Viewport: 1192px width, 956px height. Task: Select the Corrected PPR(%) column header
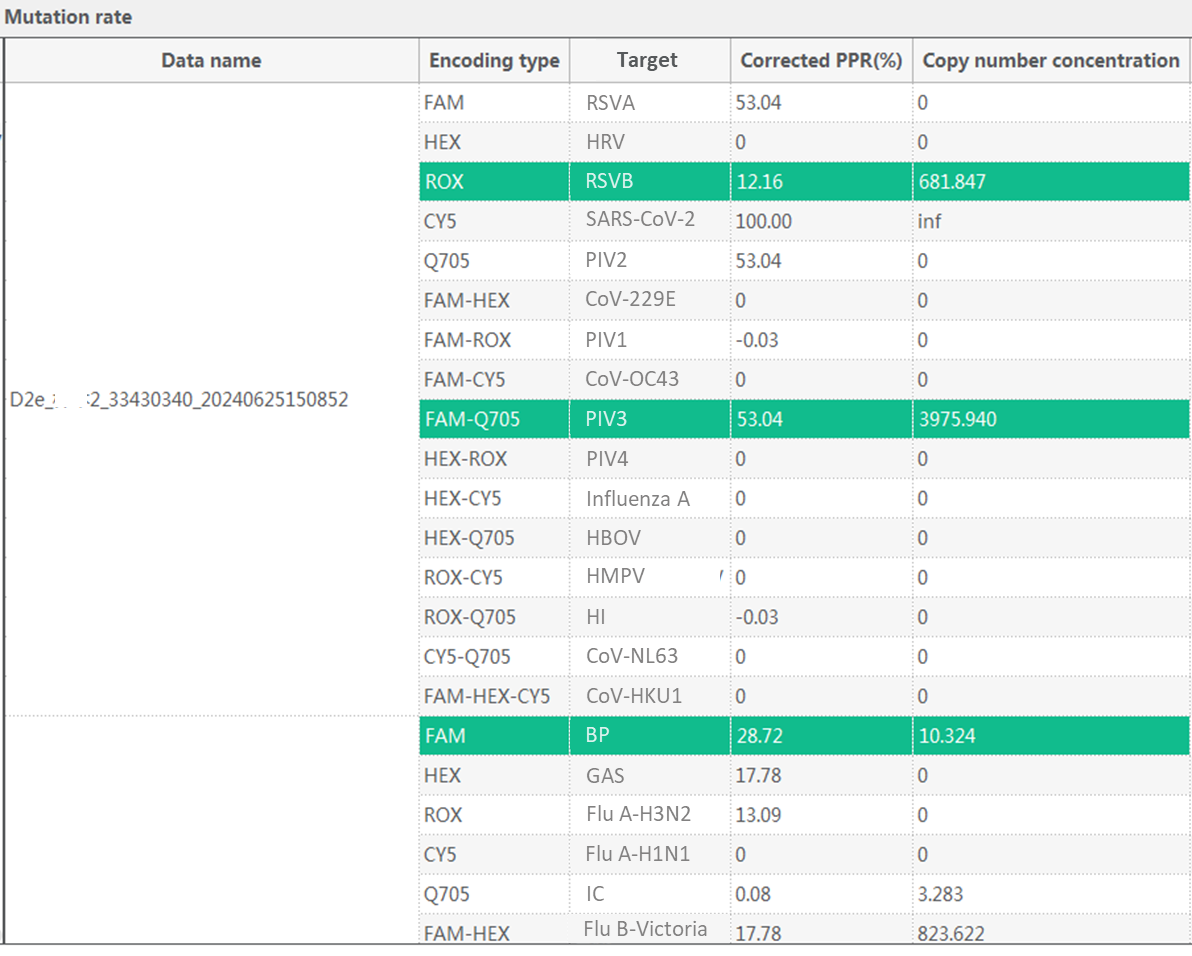[x=821, y=61]
